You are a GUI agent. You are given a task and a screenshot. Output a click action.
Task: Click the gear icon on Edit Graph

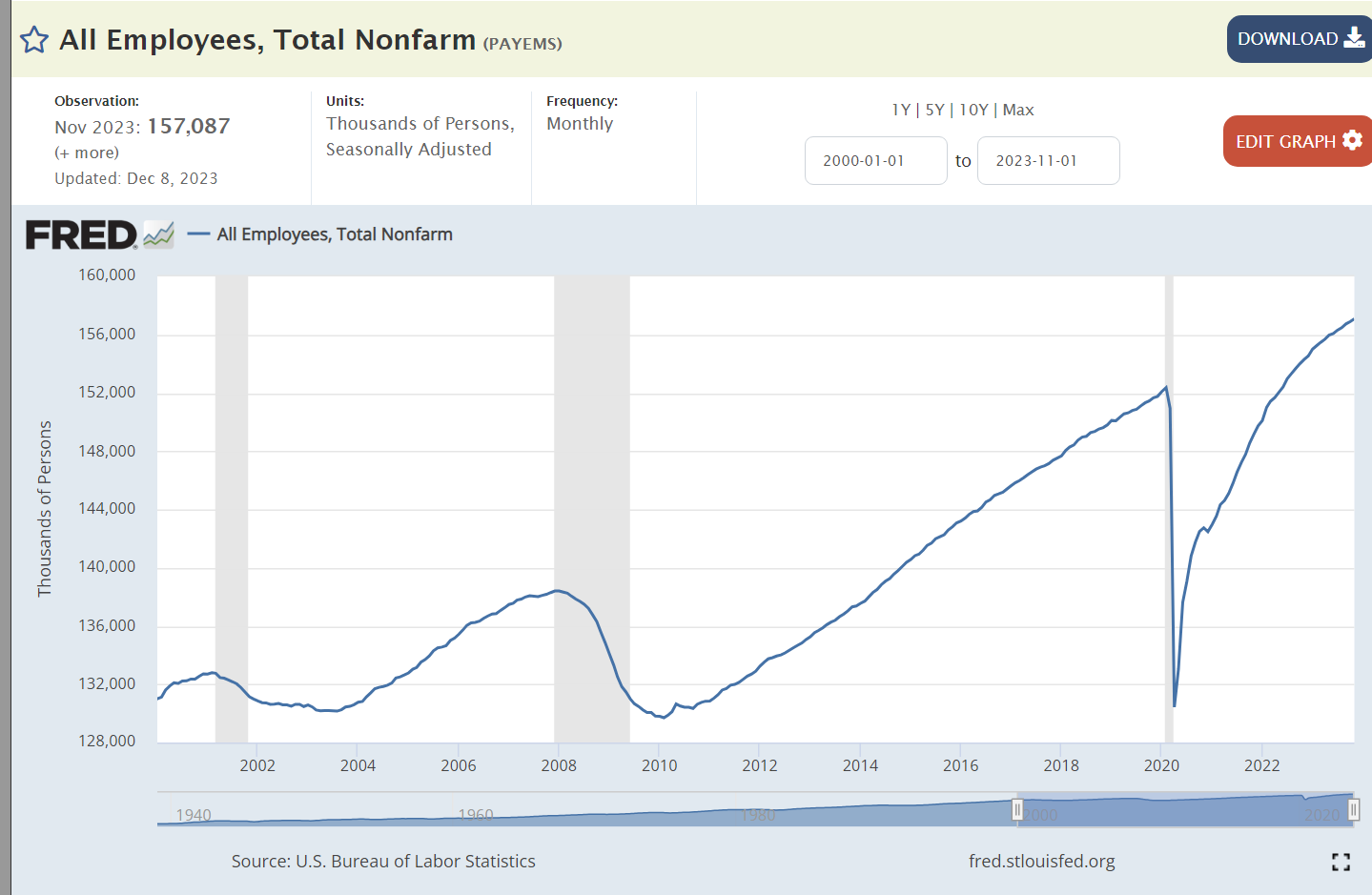pos(1352,140)
